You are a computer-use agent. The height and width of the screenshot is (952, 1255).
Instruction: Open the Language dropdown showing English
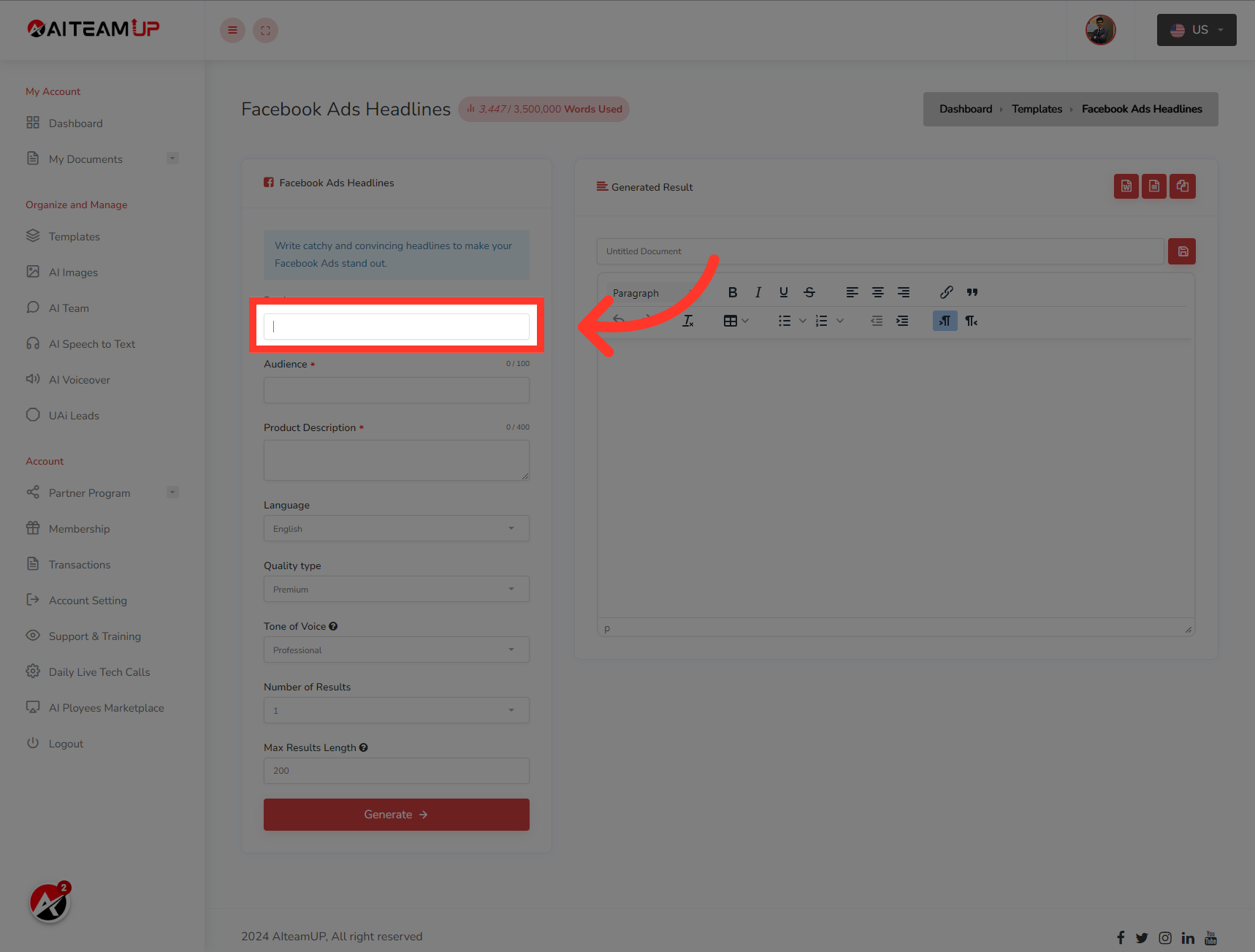[396, 528]
